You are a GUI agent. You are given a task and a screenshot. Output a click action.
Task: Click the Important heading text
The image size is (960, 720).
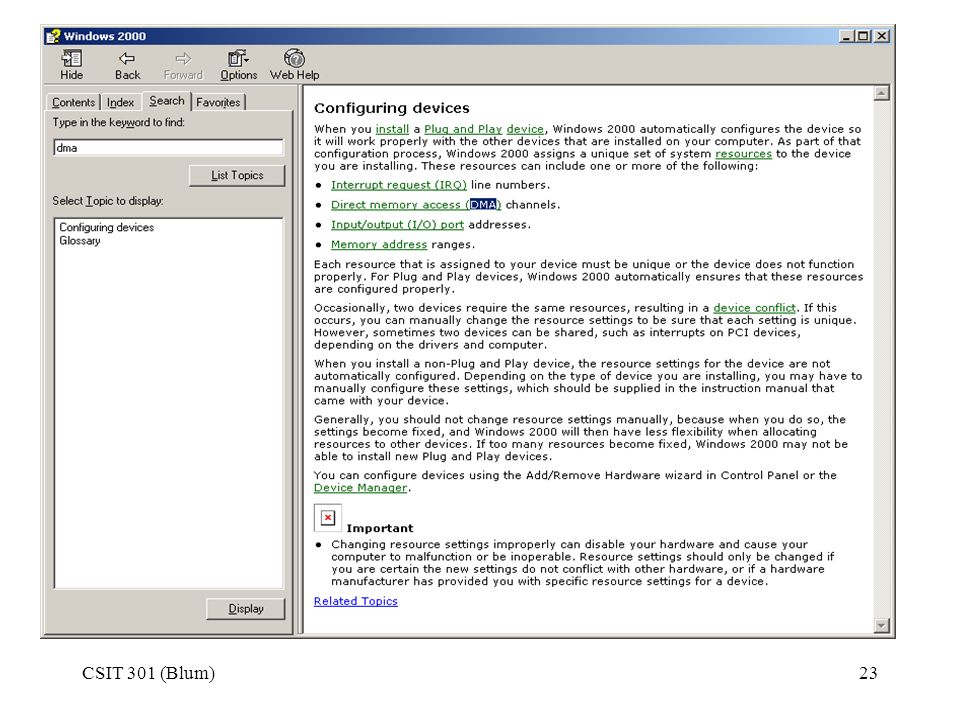[380, 528]
